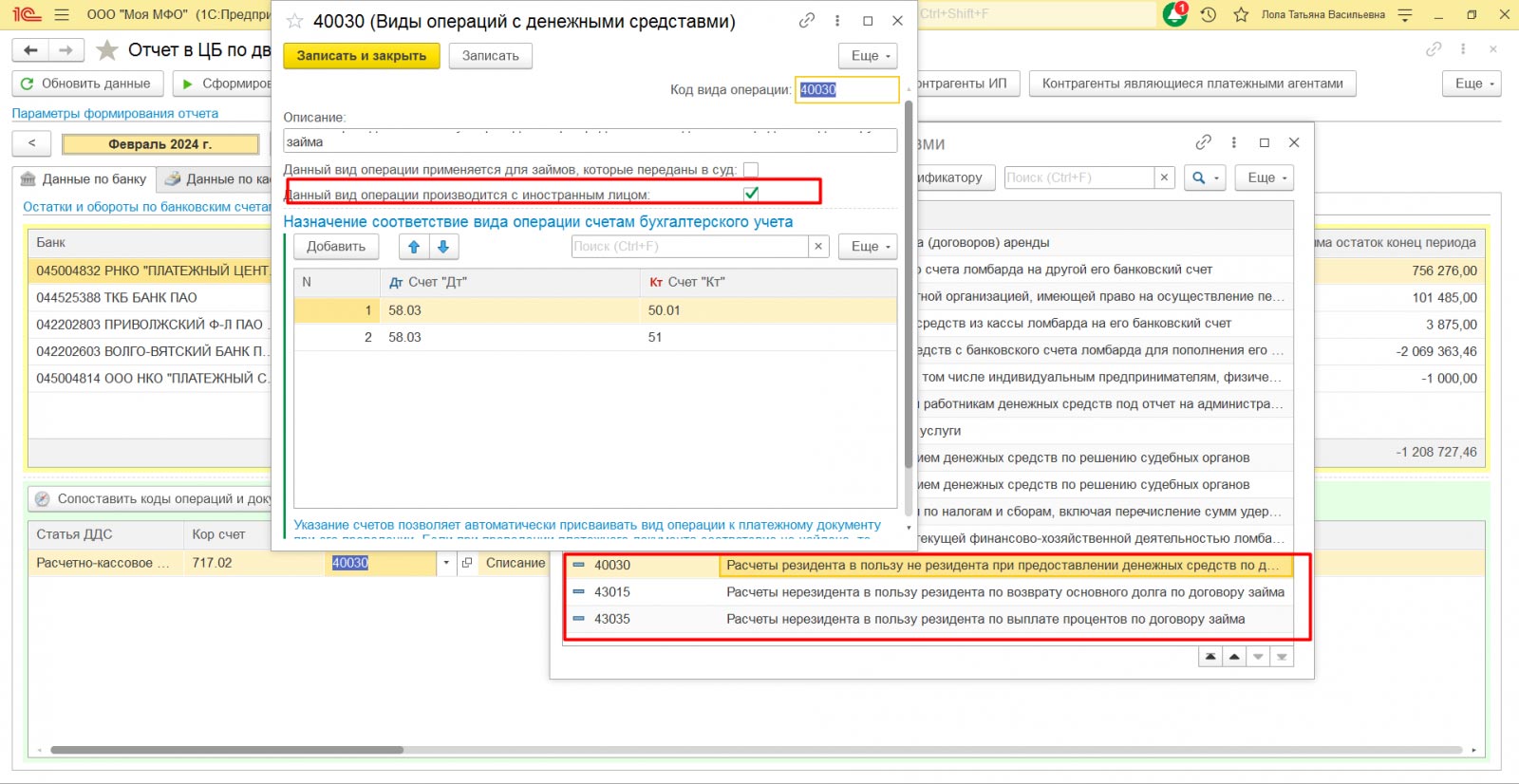1519x784 pixels.
Task: Open Параметры формирования отчета link
Action: click(x=115, y=114)
